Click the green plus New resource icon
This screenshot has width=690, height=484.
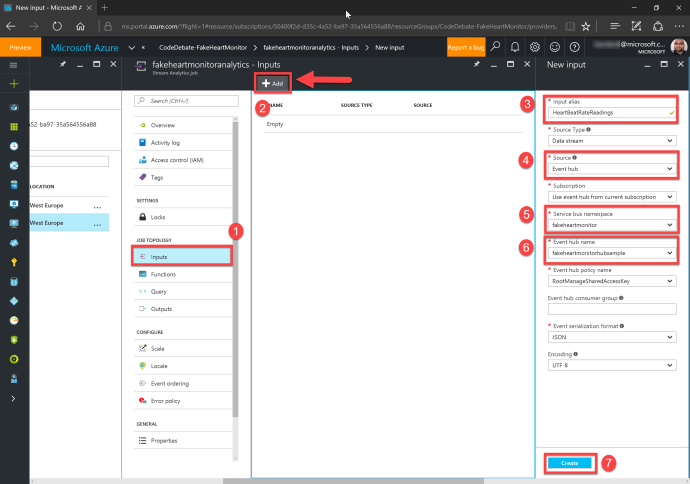[13, 85]
